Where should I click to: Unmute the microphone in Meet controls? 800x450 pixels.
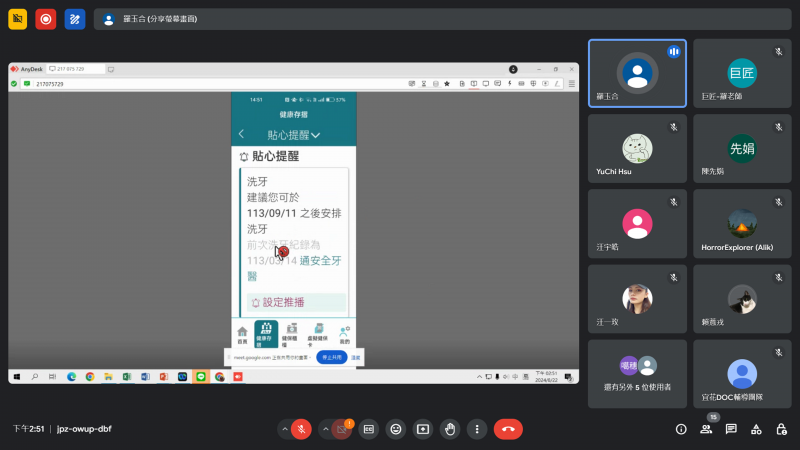pyautogui.click(x=301, y=429)
